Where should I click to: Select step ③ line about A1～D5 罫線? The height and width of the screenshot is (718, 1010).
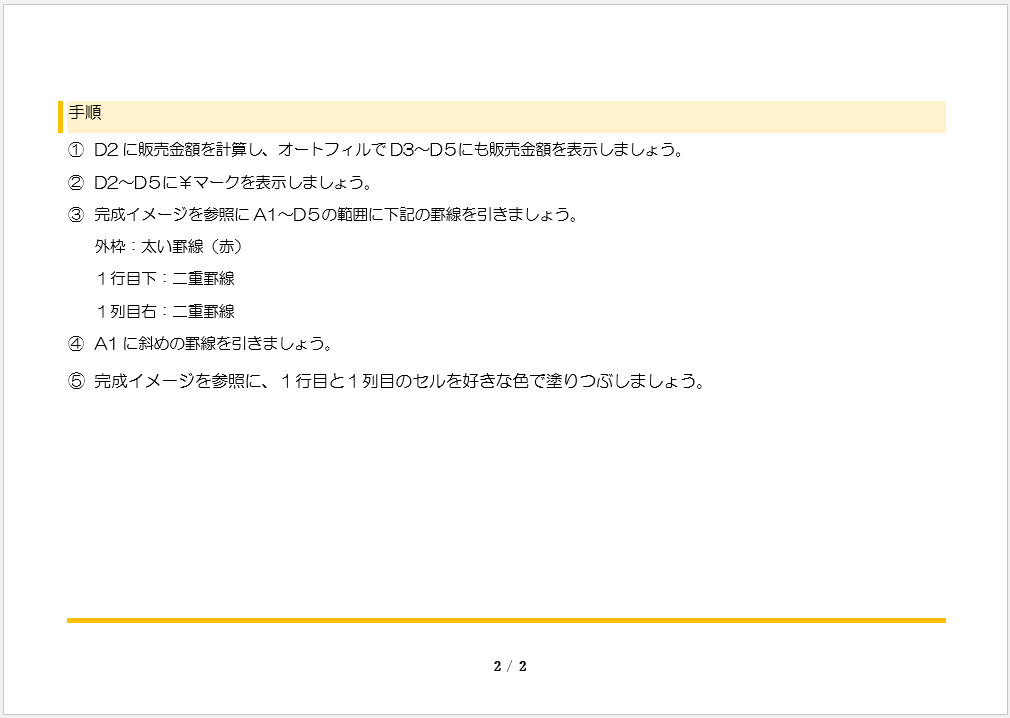click(323, 214)
